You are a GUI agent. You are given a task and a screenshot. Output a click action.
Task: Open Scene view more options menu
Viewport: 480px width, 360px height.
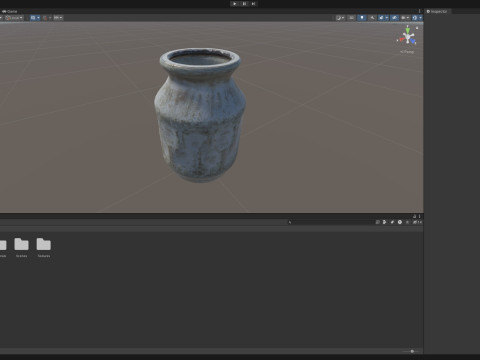point(419,11)
